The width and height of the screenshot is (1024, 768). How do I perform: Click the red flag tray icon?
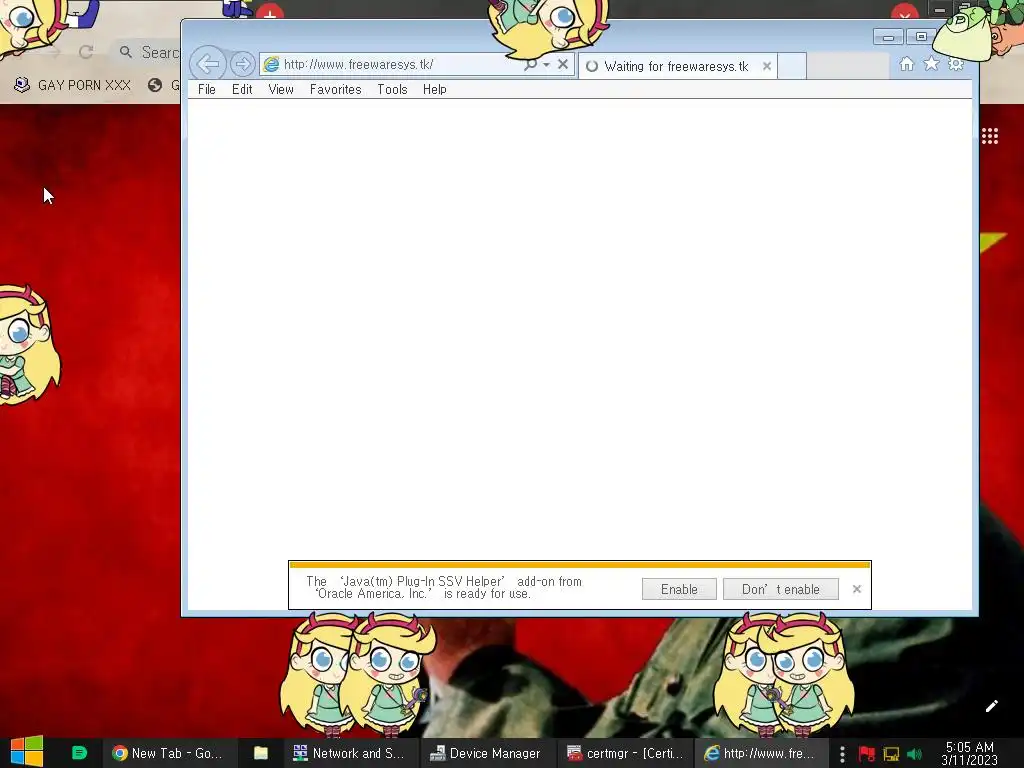[x=867, y=754]
